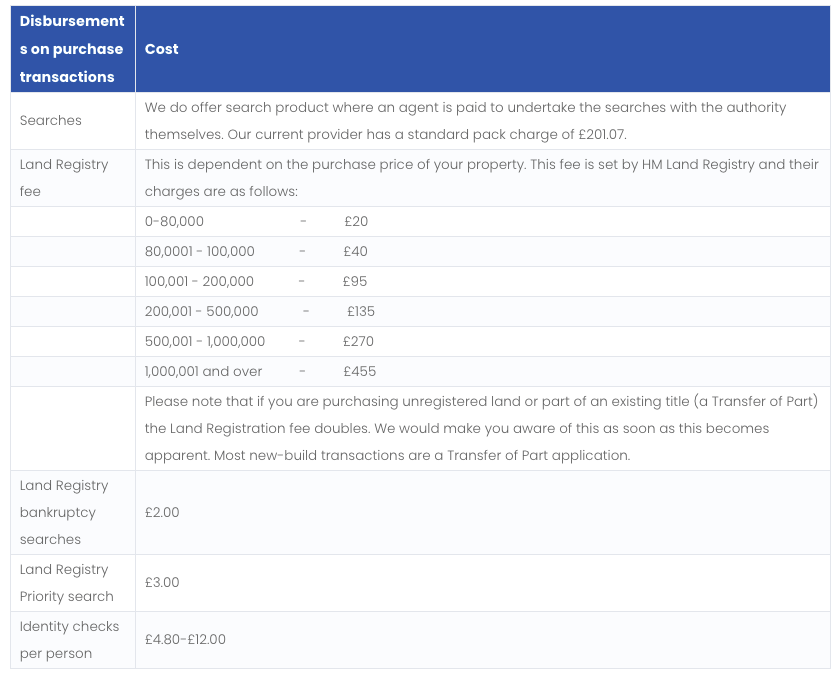Select the Transfer of Part note paragraph
The width and height of the screenshot is (839, 675).
(482, 428)
